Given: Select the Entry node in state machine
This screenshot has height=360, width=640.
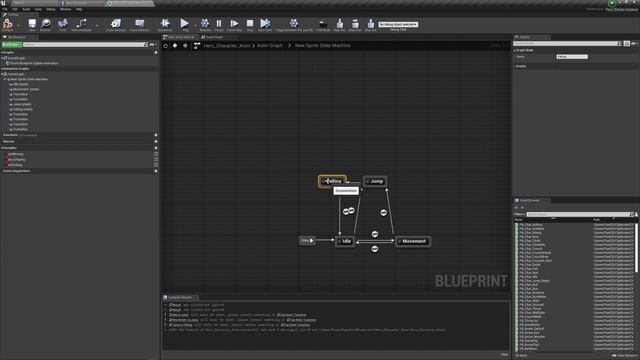Looking at the screenshot, I should tap(307, 241).
